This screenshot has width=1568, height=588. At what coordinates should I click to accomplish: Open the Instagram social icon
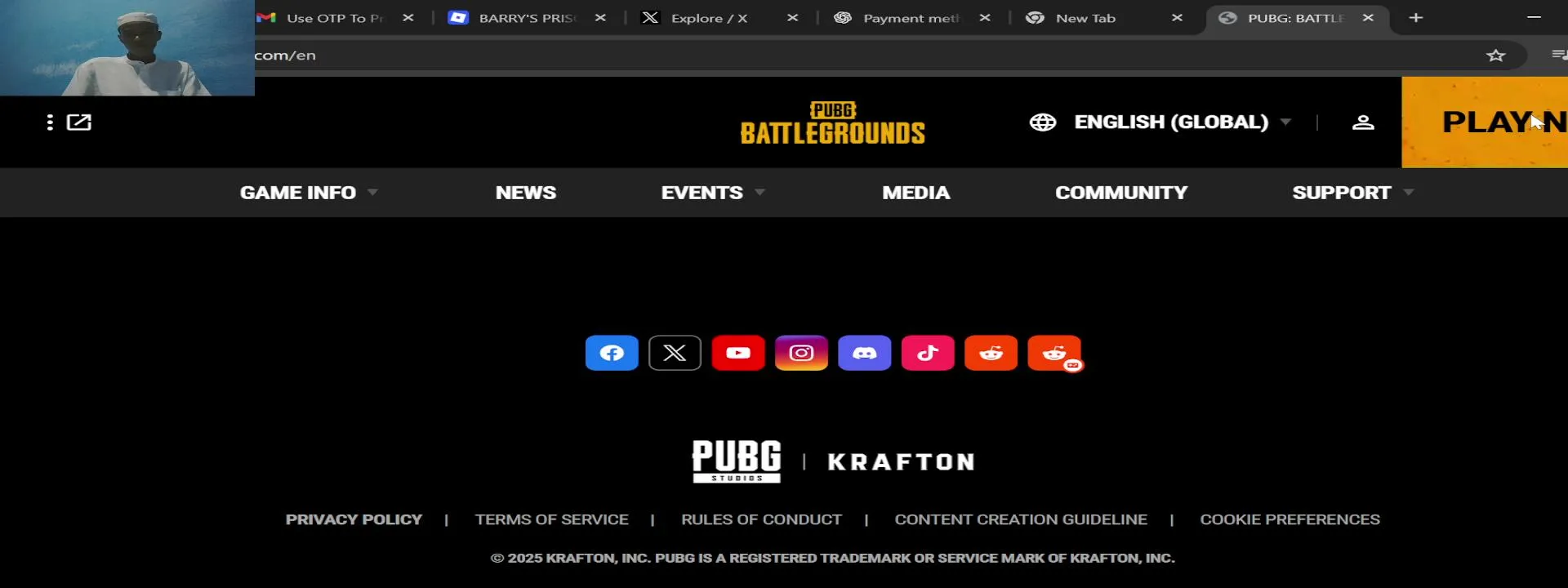[801, 353]
